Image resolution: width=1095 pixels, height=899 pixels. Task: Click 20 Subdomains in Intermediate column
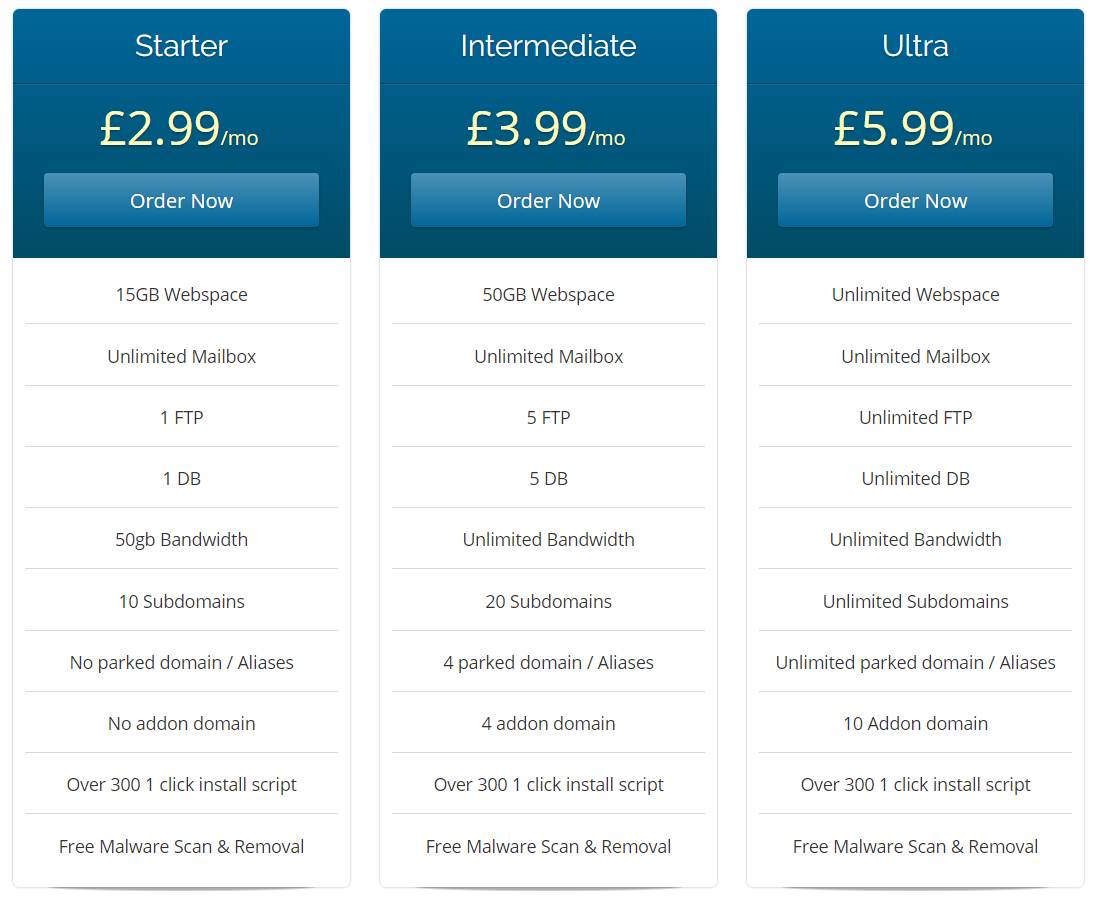coord(548,601)
